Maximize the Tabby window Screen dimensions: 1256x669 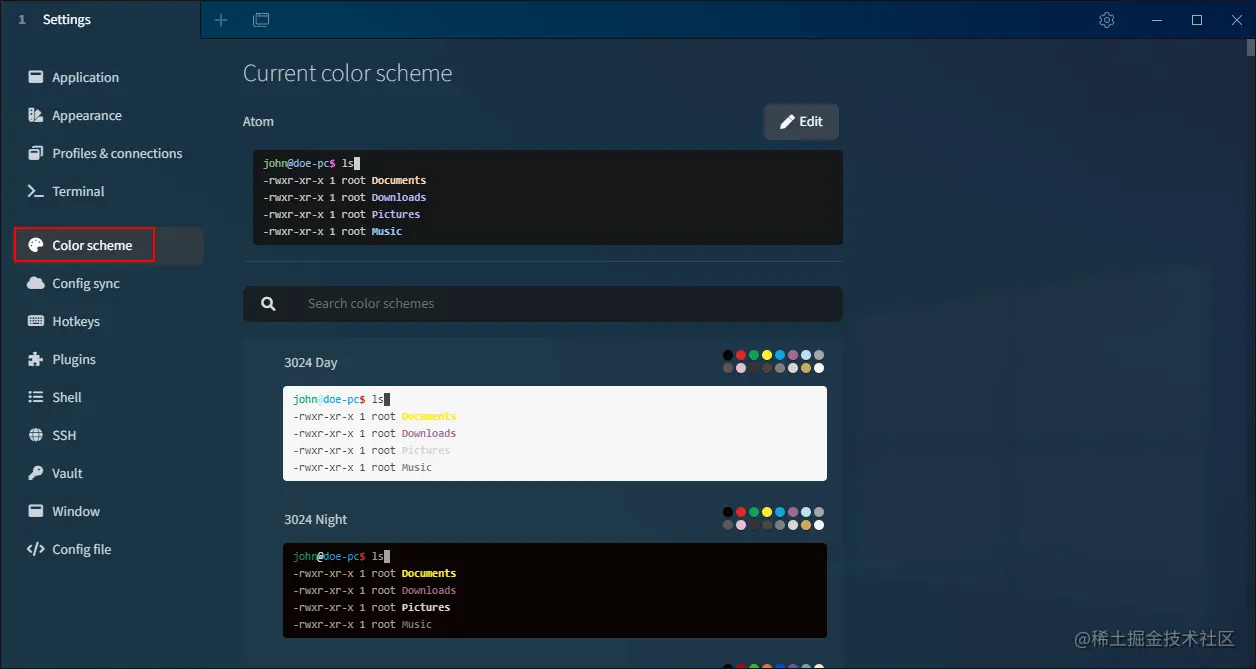tap(1197, 20)
